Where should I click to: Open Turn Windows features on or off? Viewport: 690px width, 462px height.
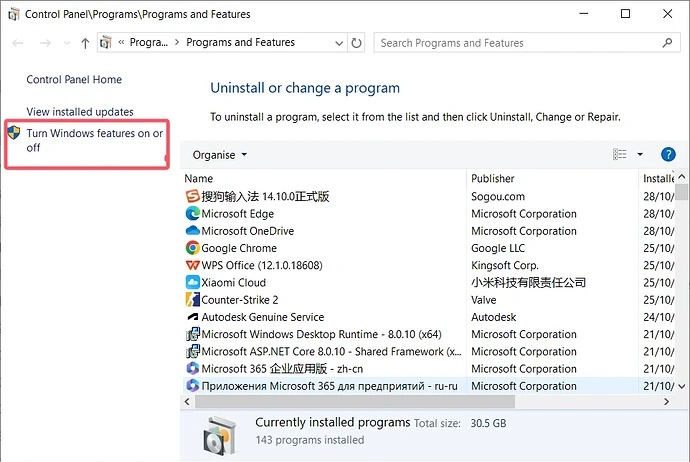[94, 140]
